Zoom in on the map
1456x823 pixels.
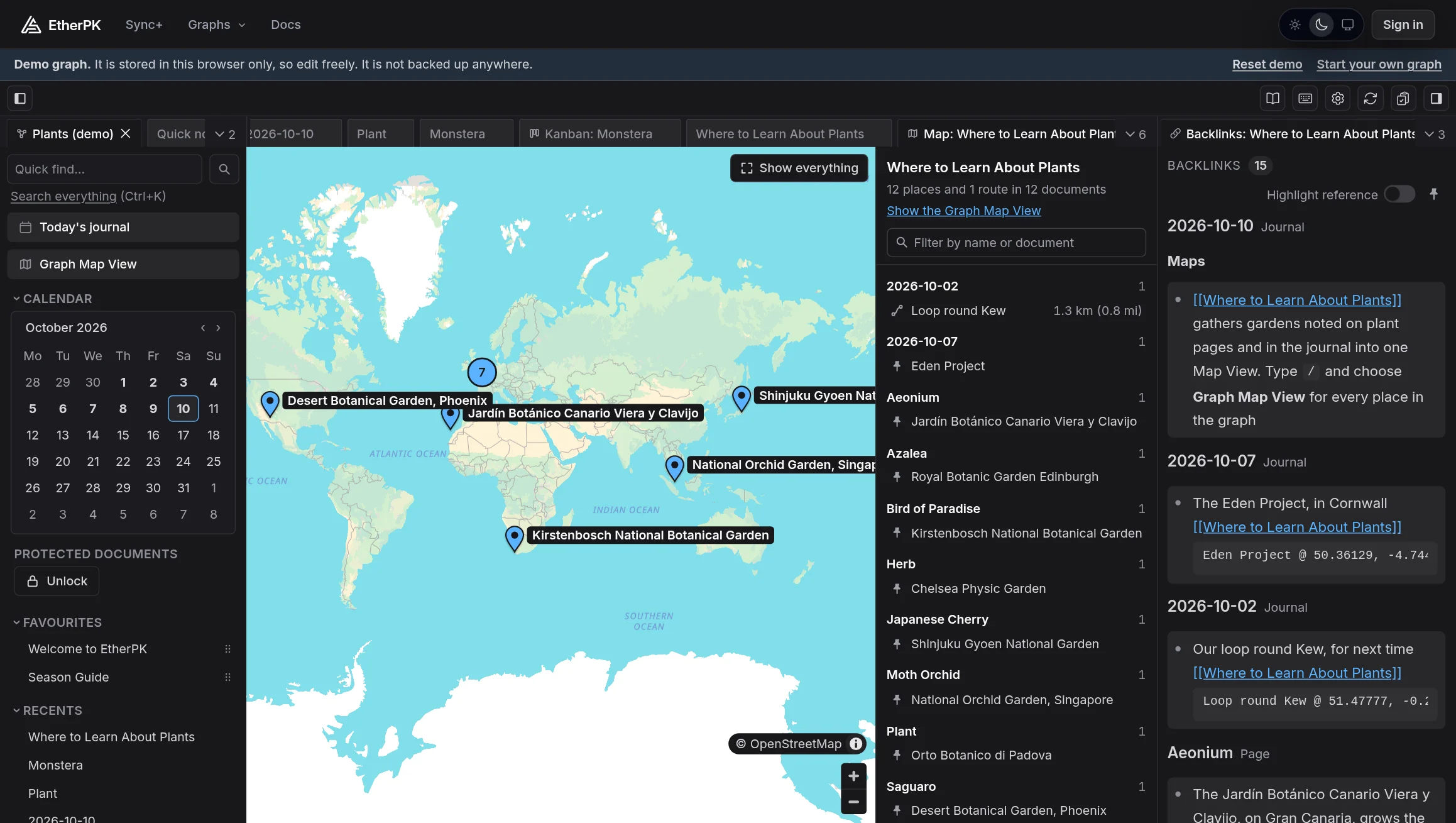point(853,776)
